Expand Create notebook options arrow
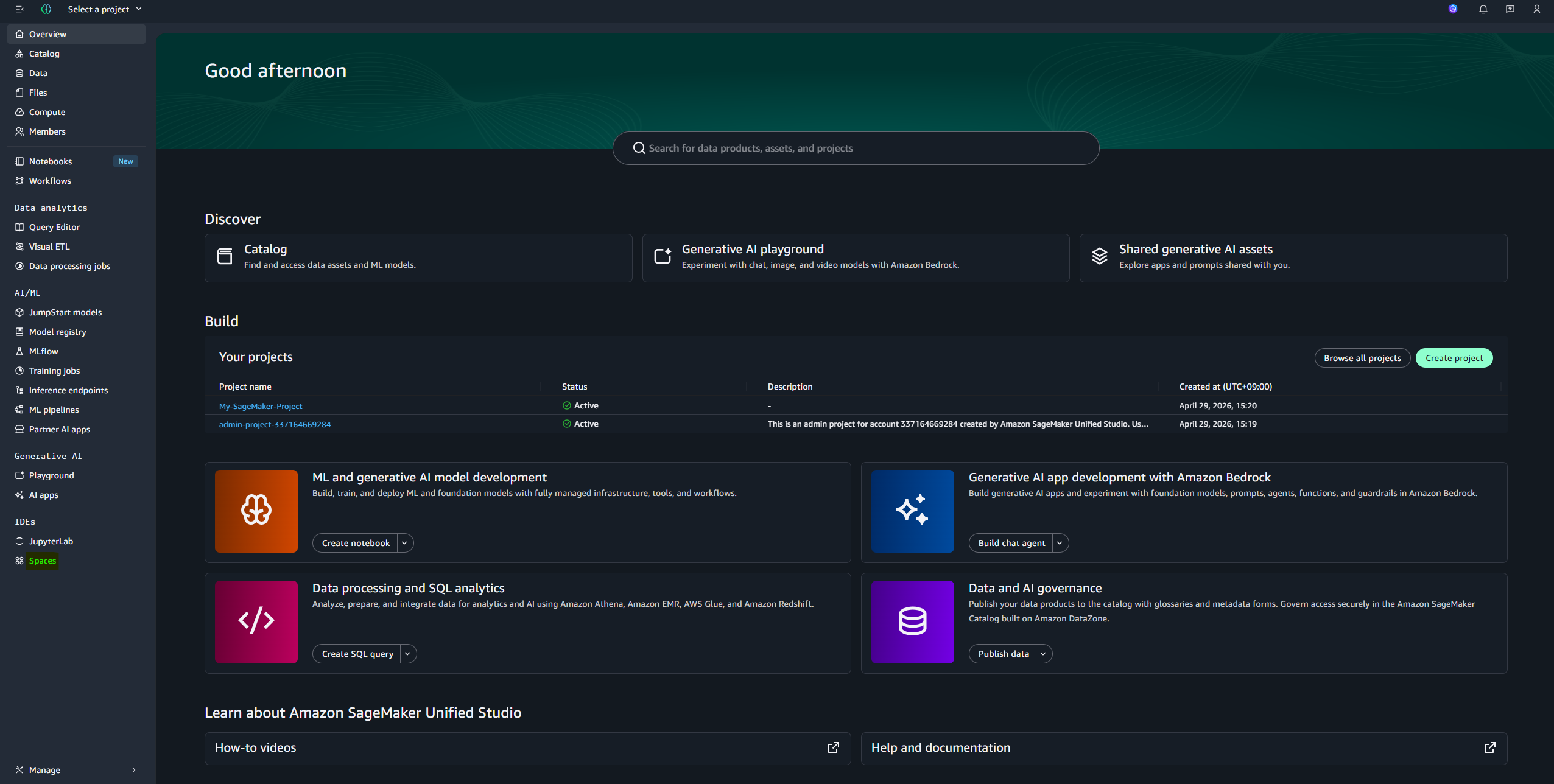 click(405, 543)
